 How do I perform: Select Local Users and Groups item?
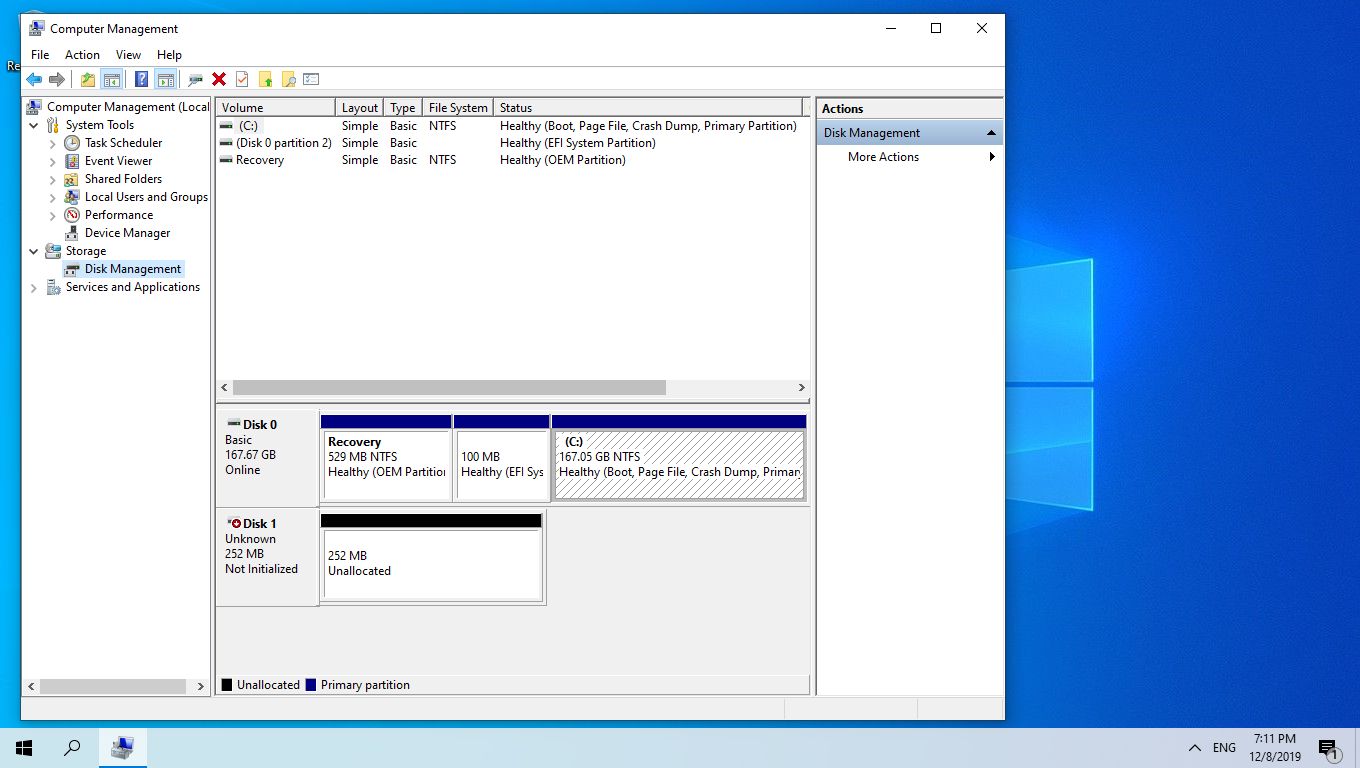(x=146, y=197)
